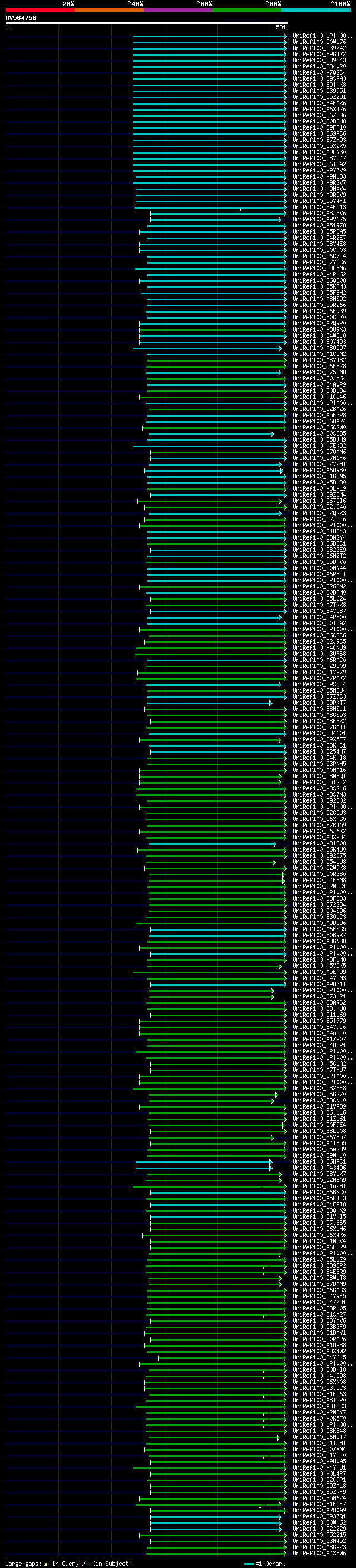Select hit label UniRef100_Q5KFM3
The image size is (356, 1568).
point(319,286)
